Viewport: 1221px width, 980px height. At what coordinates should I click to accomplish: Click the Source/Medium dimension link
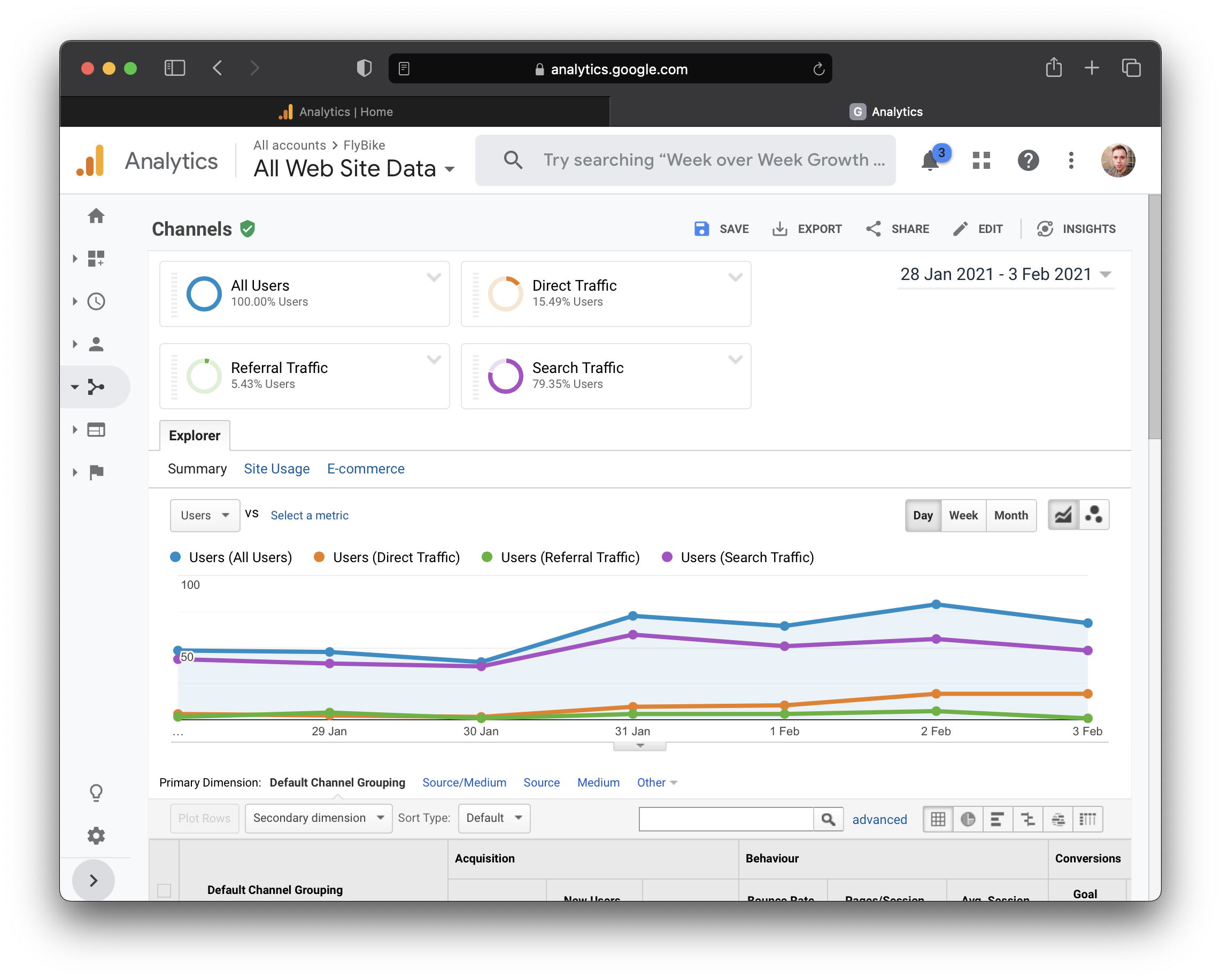click(x=464, y=782)
